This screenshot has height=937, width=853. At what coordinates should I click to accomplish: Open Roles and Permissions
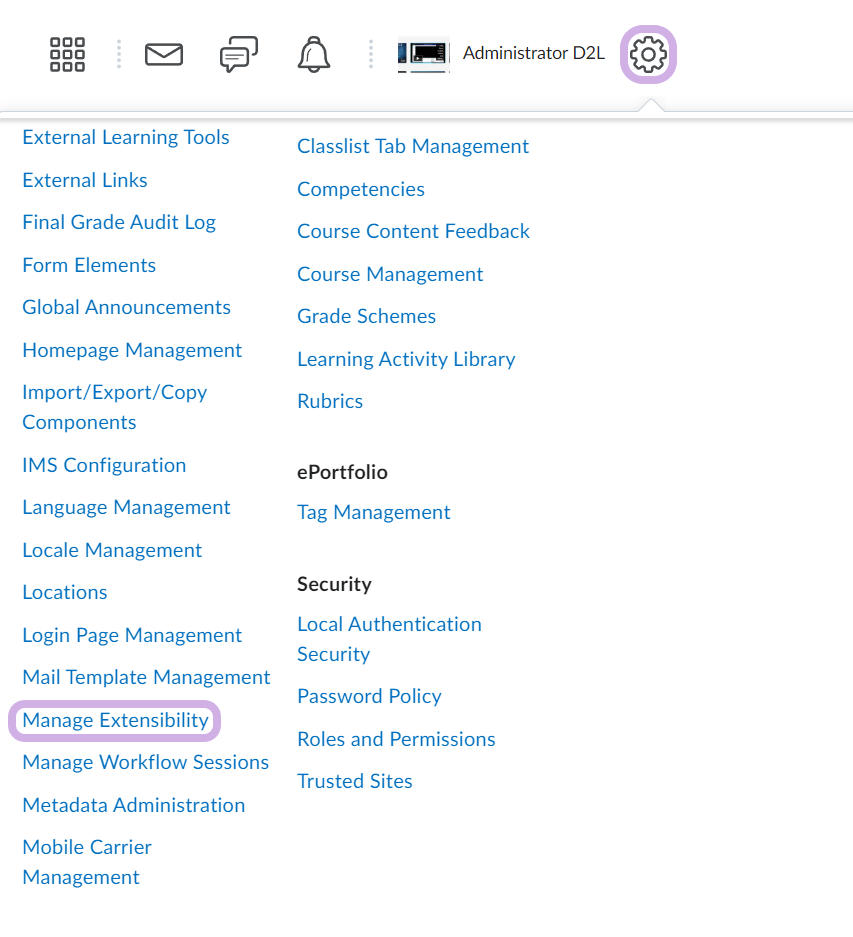coord(396,739)
